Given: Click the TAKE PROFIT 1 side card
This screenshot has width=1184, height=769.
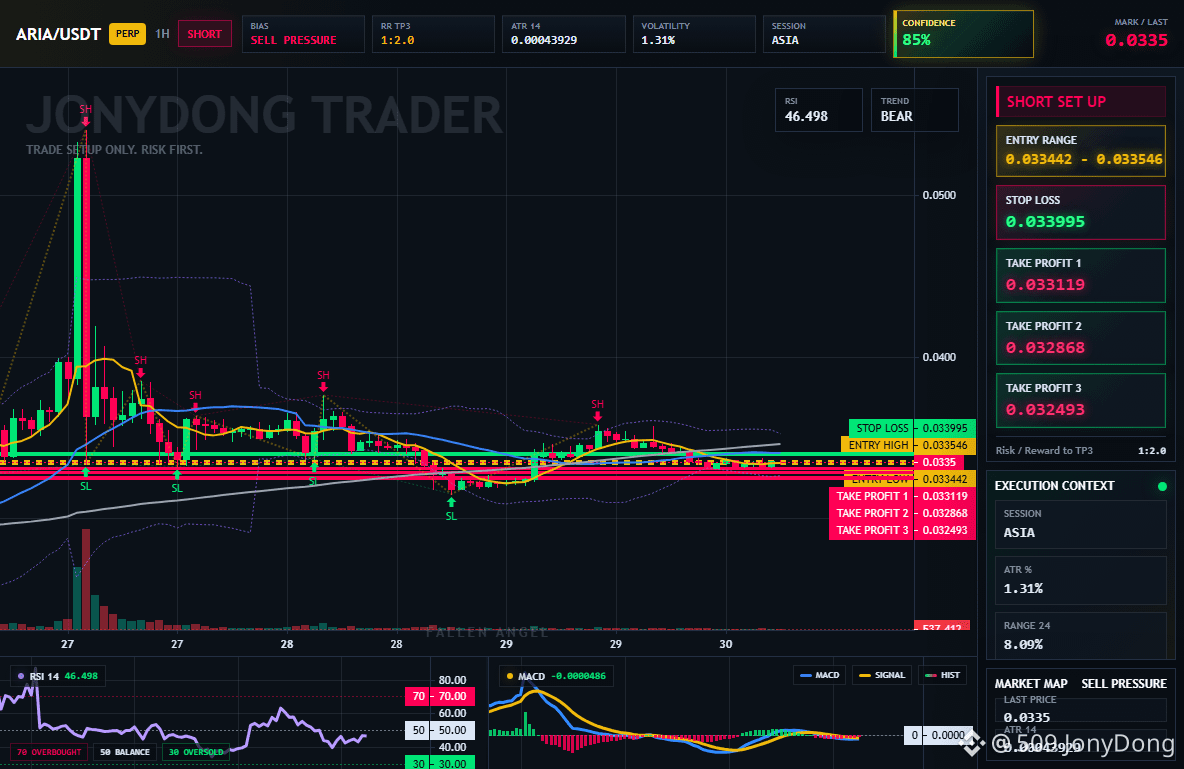Looking at the screenshot, I should pos(1081,276).
